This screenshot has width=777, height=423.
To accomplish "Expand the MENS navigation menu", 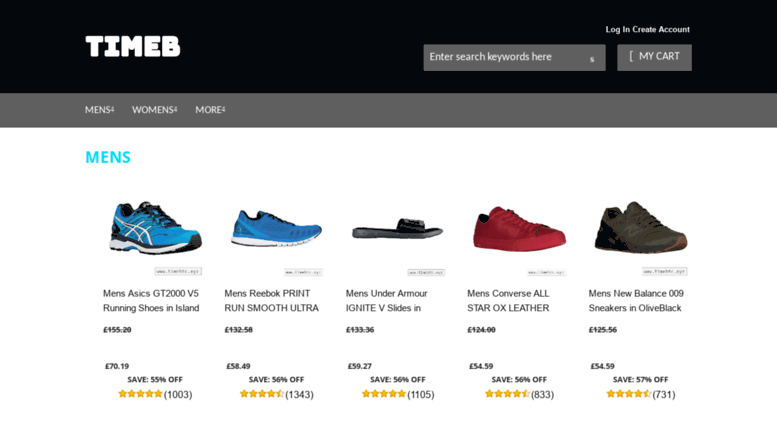I will coord(99,109).
